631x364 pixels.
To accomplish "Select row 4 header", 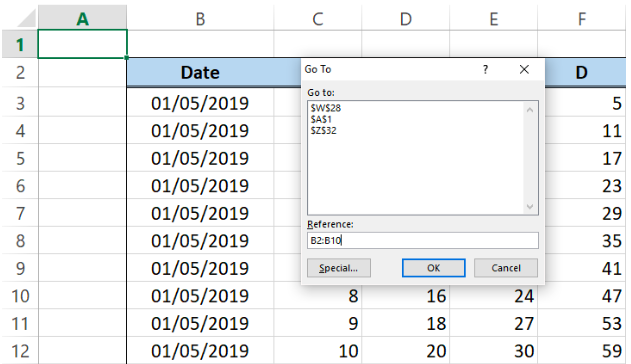I will click(20, 131).
